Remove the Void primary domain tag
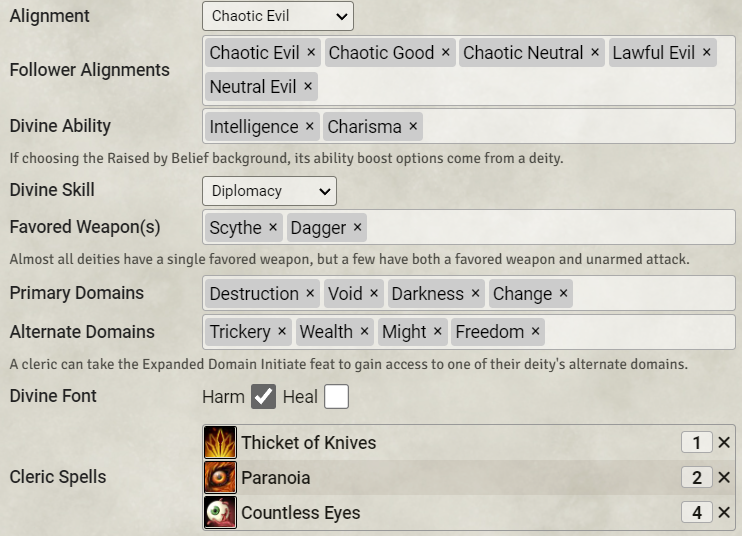742x536 pixels. (x=374, y=293)
